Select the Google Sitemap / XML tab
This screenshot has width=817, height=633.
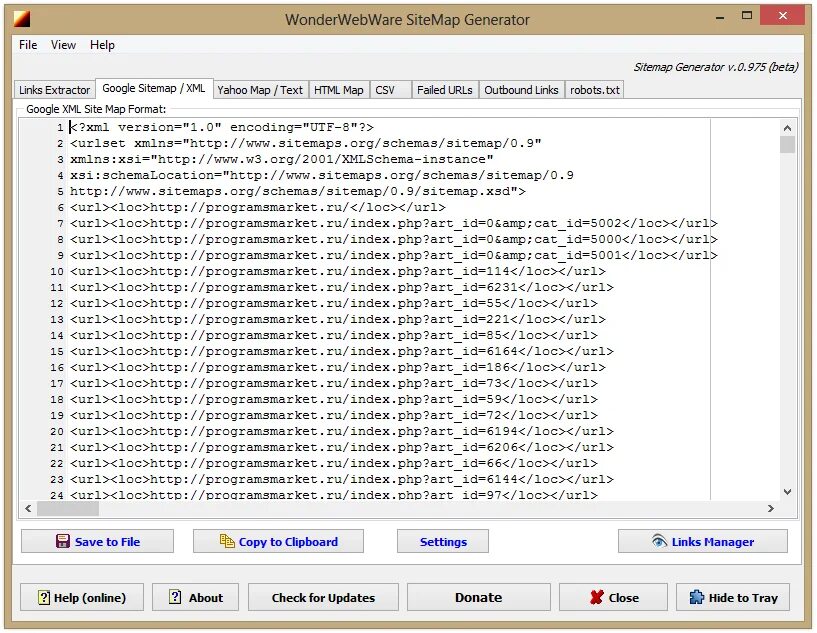pos(154,88)
